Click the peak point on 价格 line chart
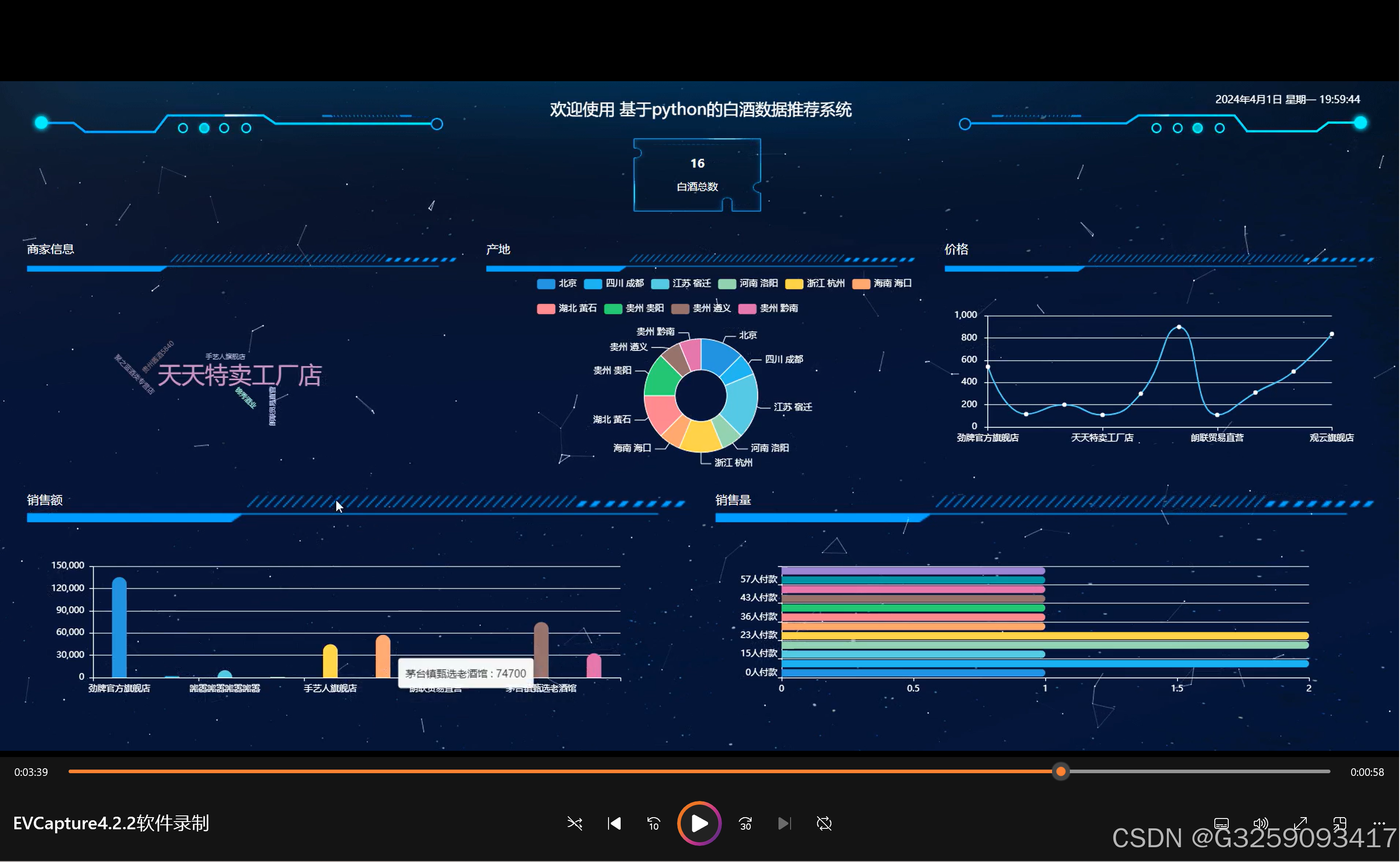This screenshot has height=862, width=1400. (x=1178, y=327)
